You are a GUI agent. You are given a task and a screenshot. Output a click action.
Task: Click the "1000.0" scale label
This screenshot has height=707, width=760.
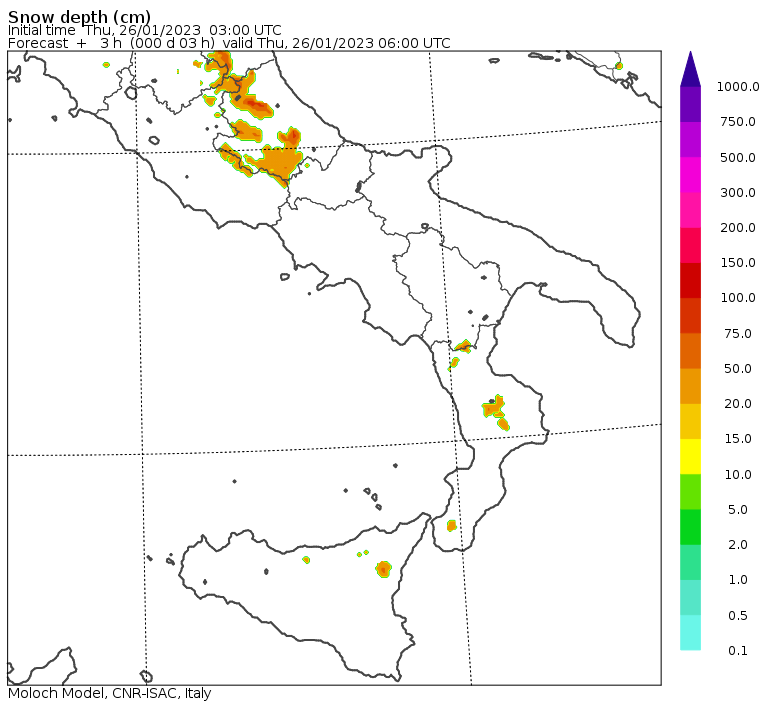pos(738,87)
